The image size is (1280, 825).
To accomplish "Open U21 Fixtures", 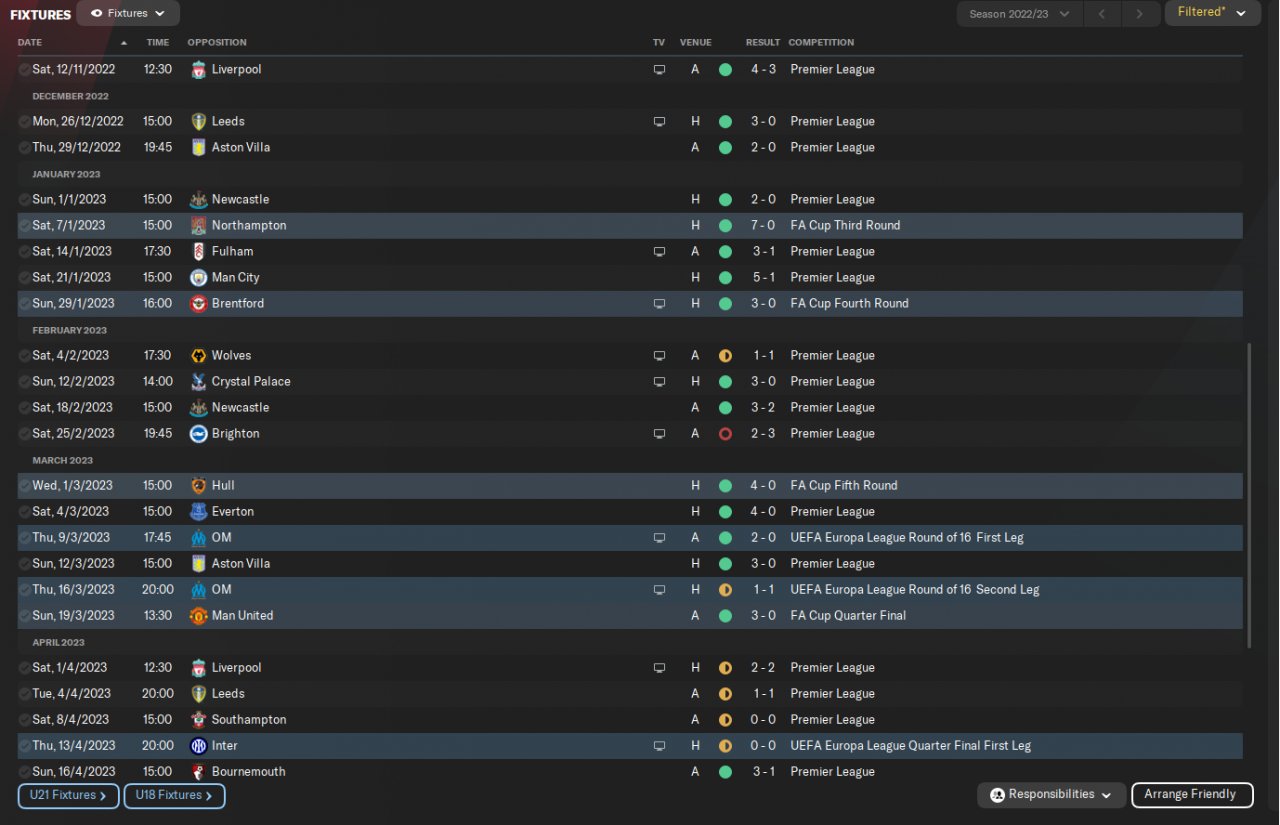I will 68,796.
